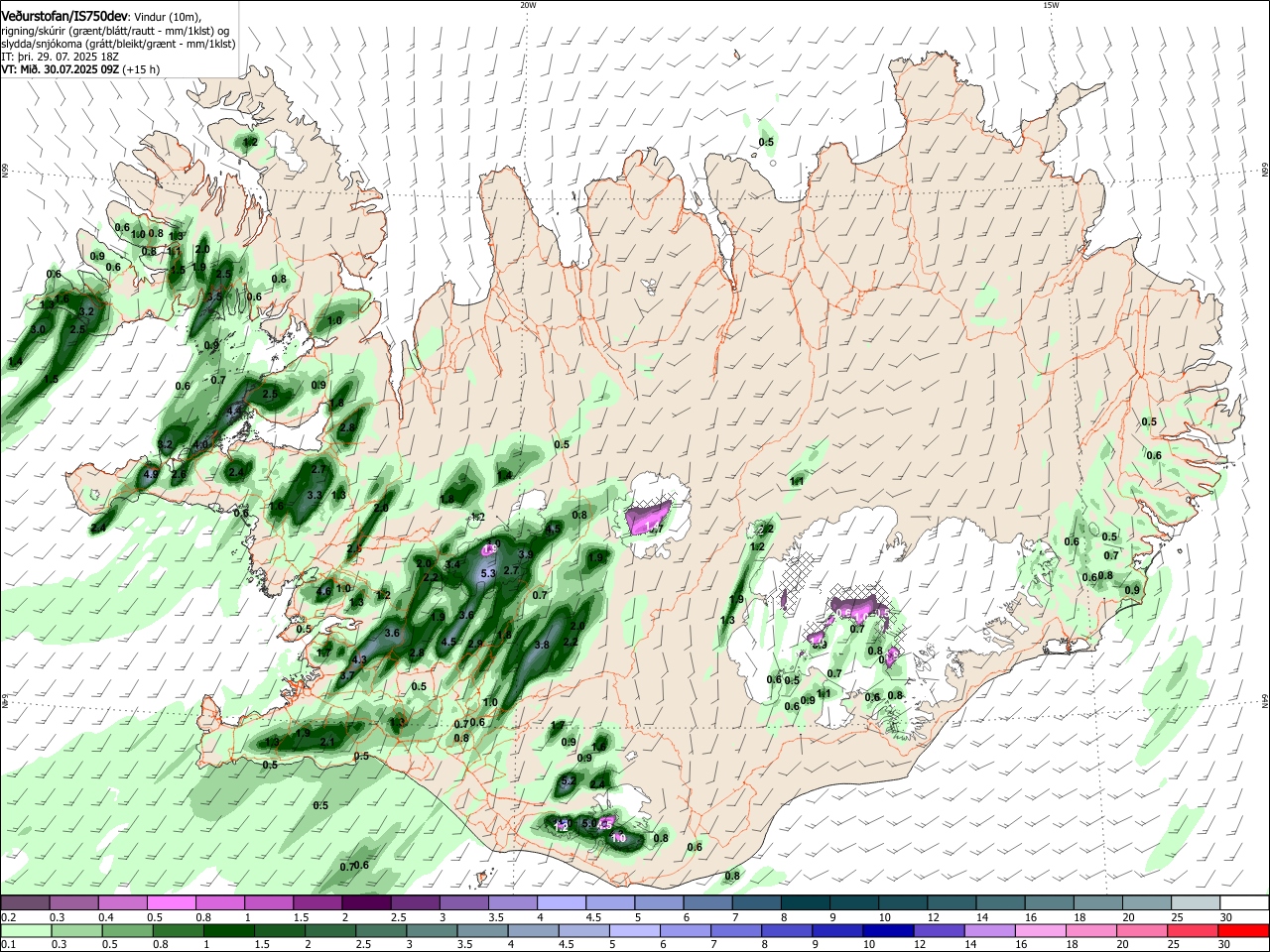Click the 2.9 precipitation value on map
This screenshot has width=1270, height=952.
(475, 643)
